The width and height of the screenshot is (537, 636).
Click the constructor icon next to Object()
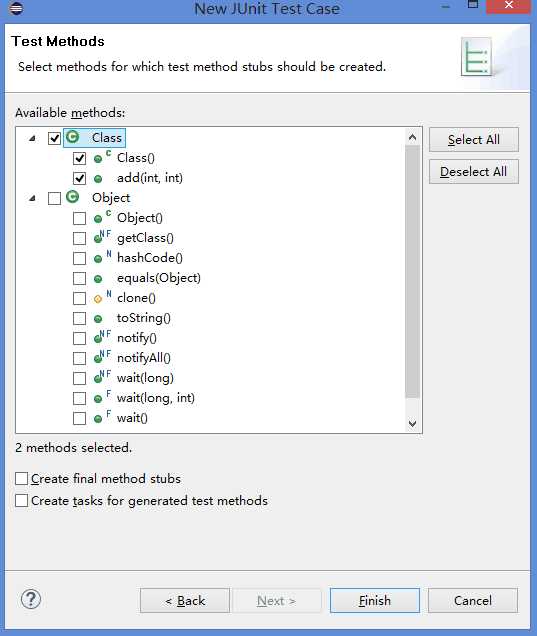click(x=102, y=217)
